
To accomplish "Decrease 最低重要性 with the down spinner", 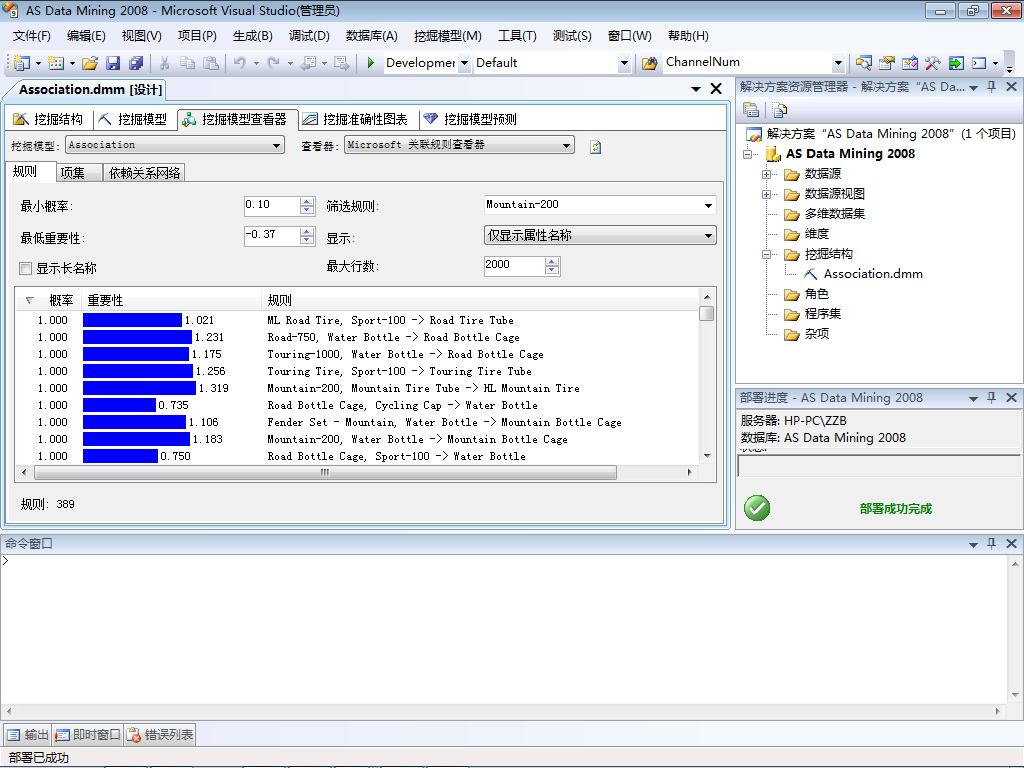I will coord(307,240).
